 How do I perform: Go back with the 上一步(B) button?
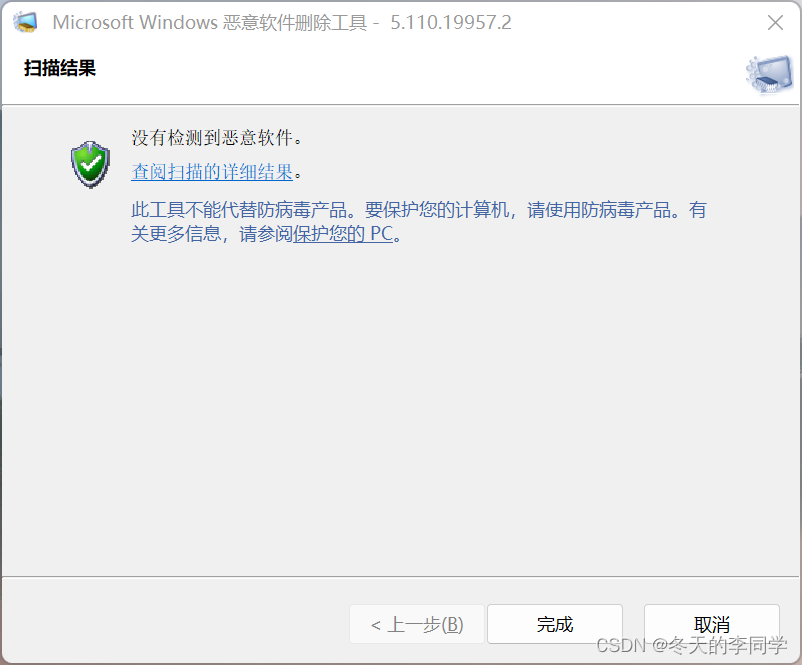[417, 624]
